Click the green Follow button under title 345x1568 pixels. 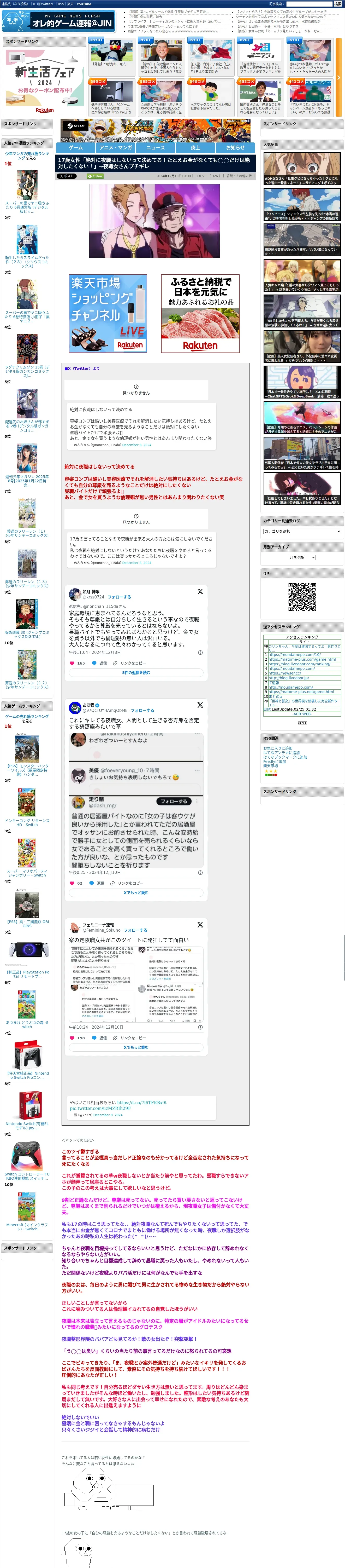(x=95, y=176)
